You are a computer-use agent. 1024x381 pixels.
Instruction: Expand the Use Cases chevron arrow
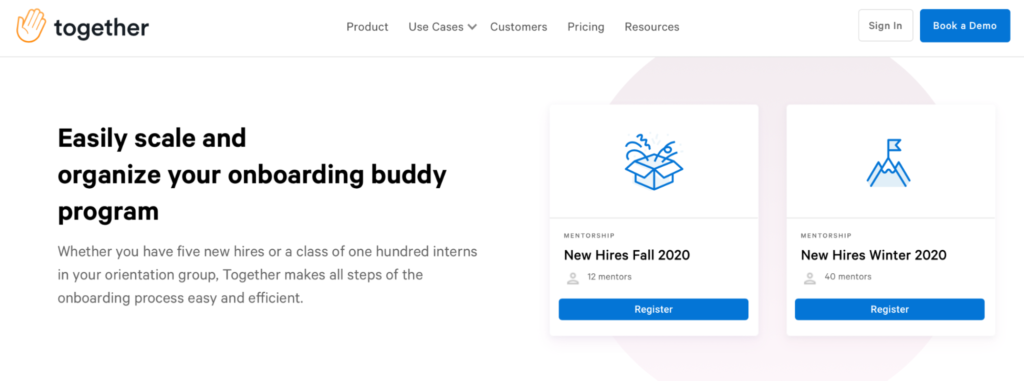tap(472, 27)
